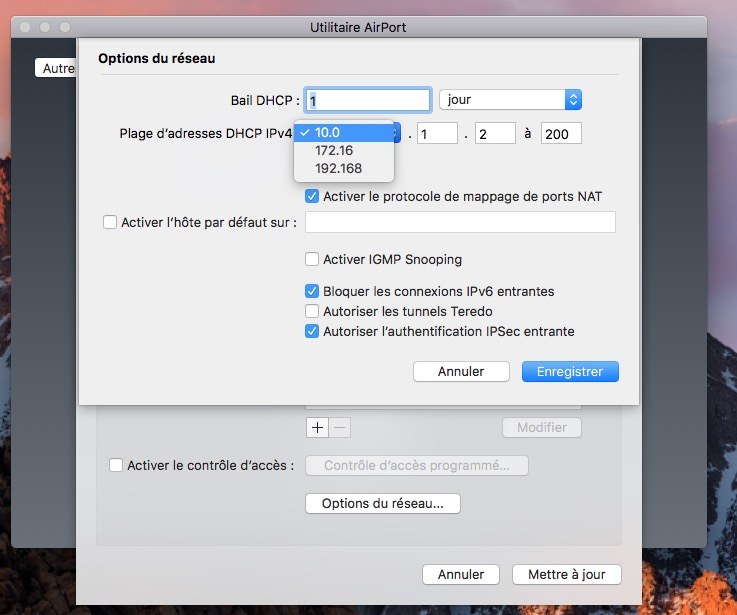737x615 pixels.
Task: Enable 'Activer le contrôle d'accès' checkbox
Action: click(x=116, y=465)
